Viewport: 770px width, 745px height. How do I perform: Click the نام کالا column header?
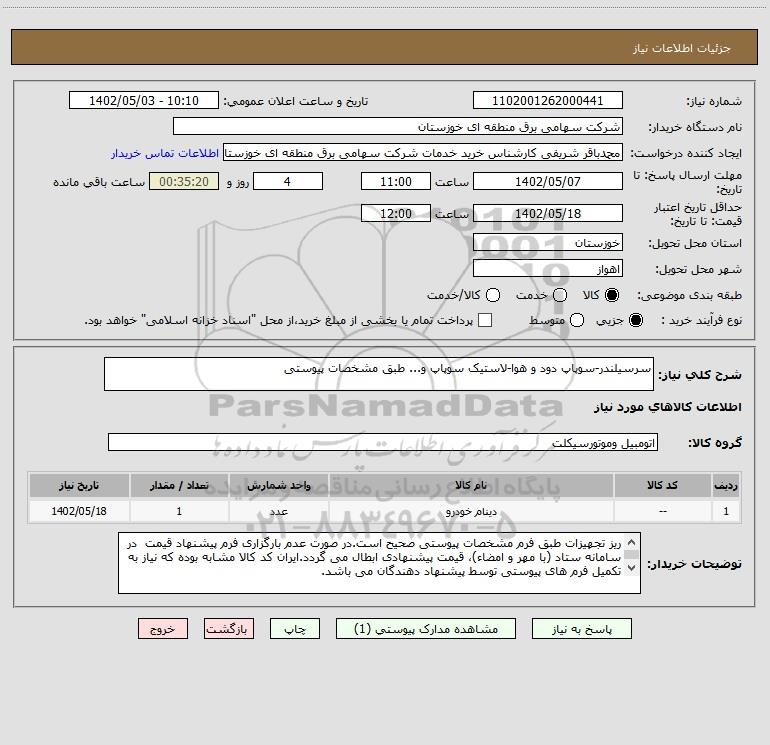tap(471, 485)
